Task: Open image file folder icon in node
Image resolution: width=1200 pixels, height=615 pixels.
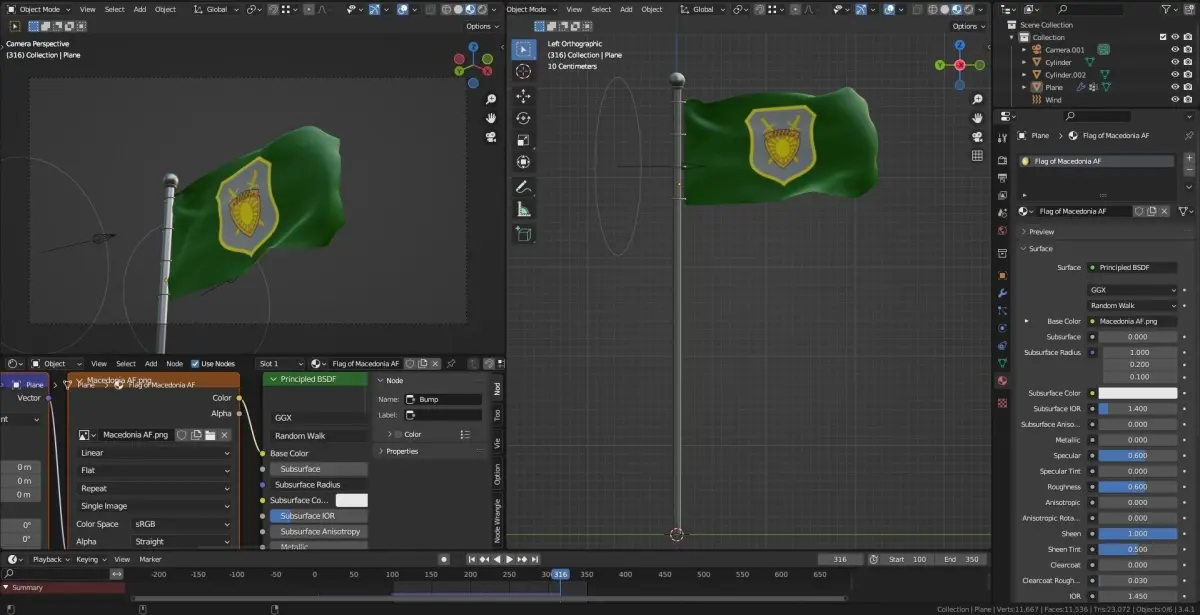Action: click(210, 435)
